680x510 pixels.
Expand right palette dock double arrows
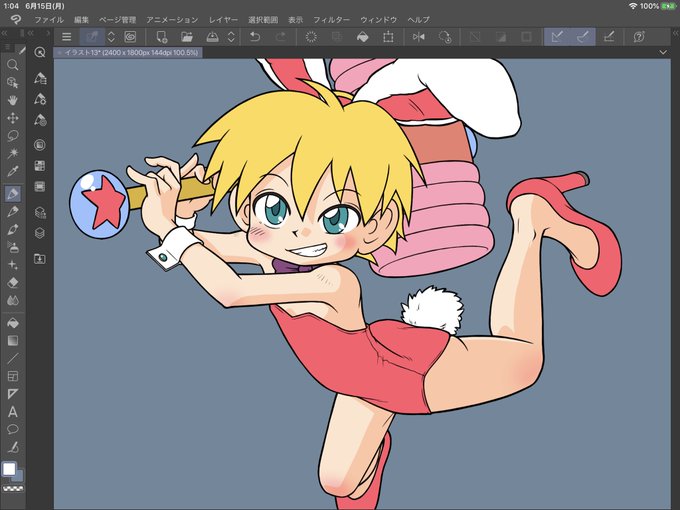click(676, 33)
